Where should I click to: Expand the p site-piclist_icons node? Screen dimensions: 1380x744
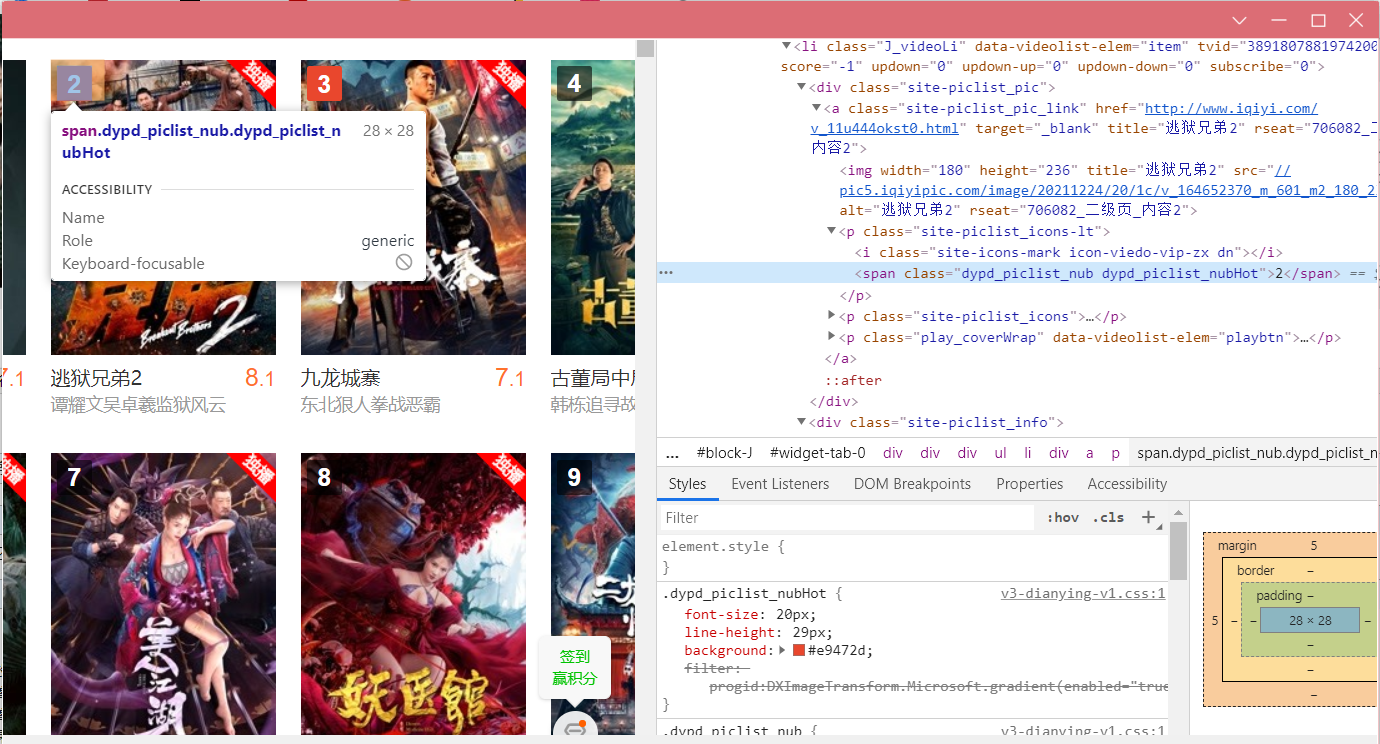(x=832, y=315)
